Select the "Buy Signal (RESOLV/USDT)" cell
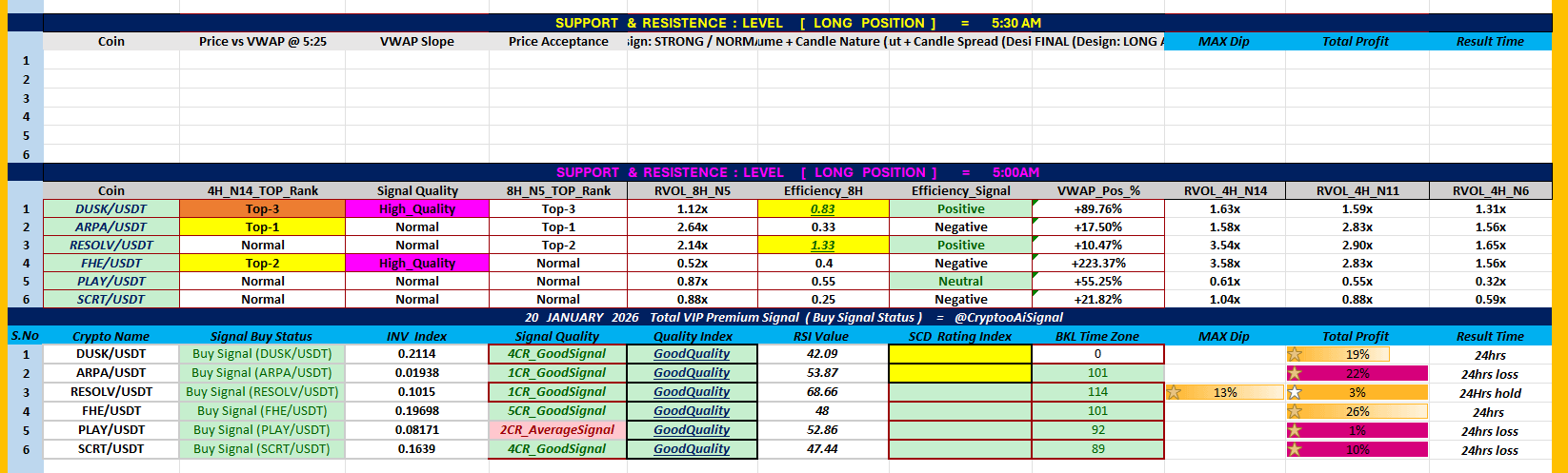 (x=262, y=392)
